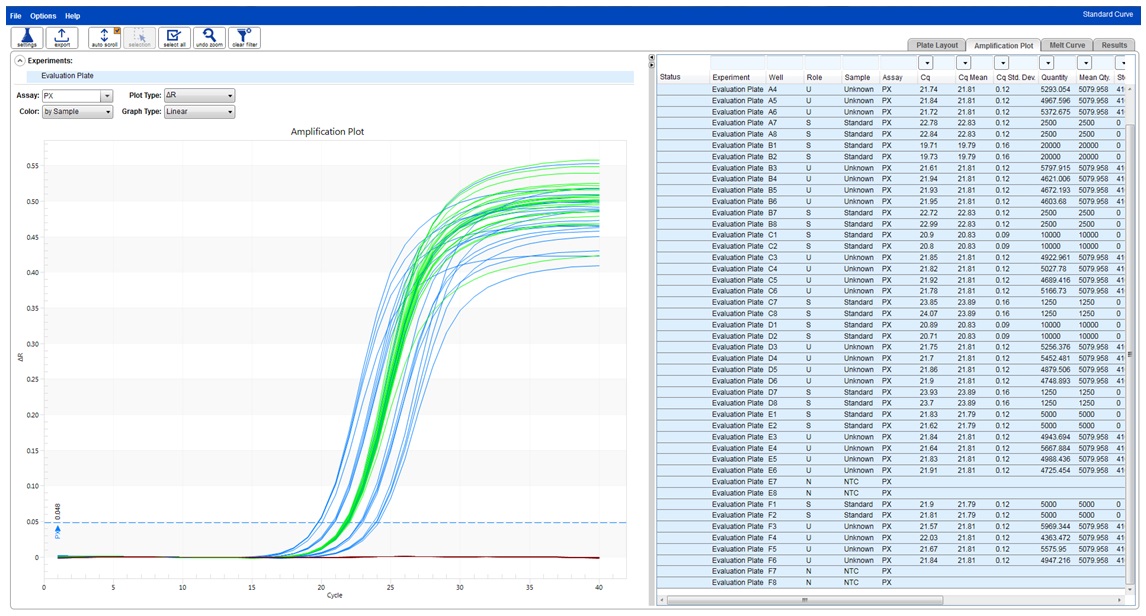Open the Graph Type dropdown
1146x616 pixels.
point(230,112)
